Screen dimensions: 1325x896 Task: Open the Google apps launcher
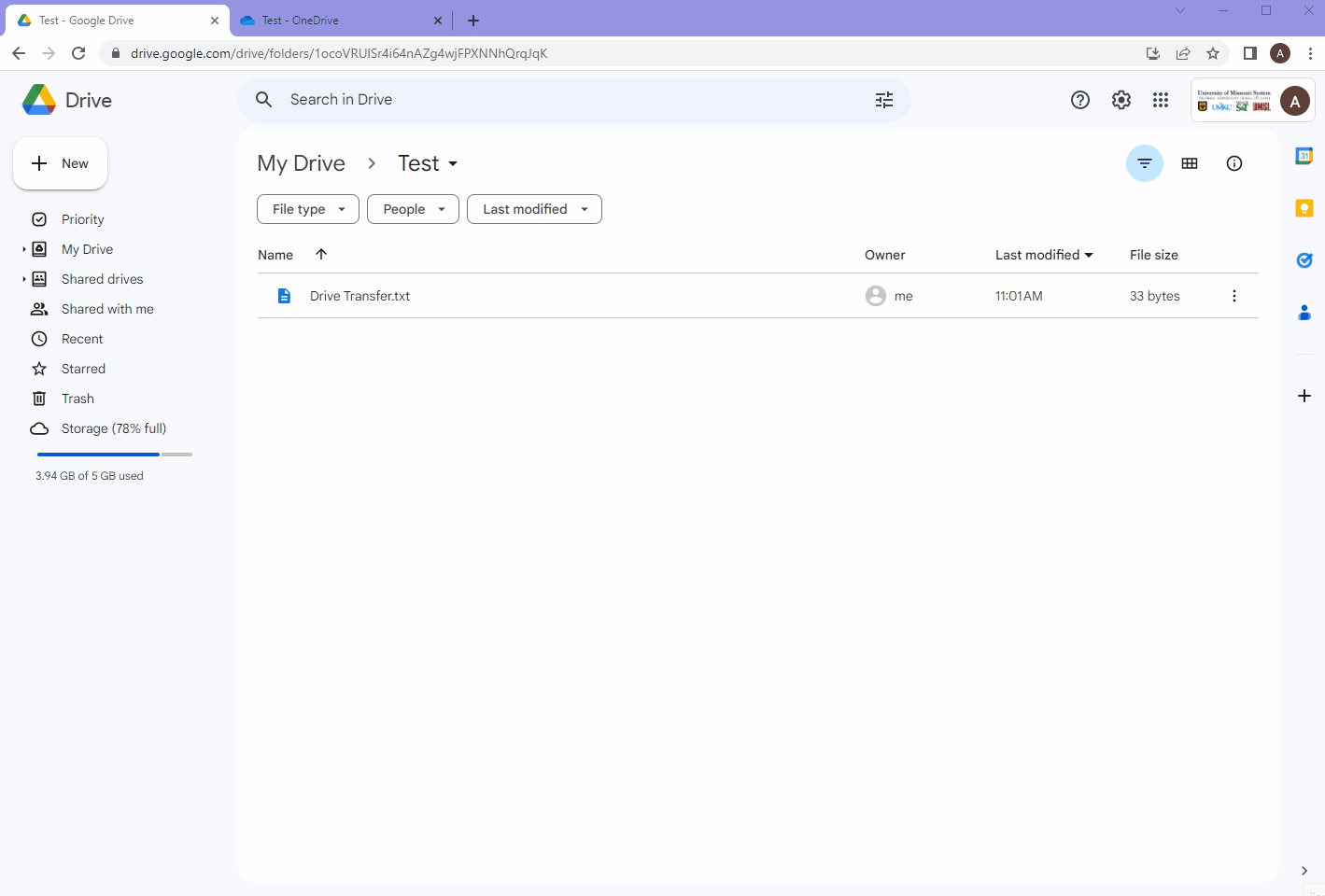[x=1160, y=99]
